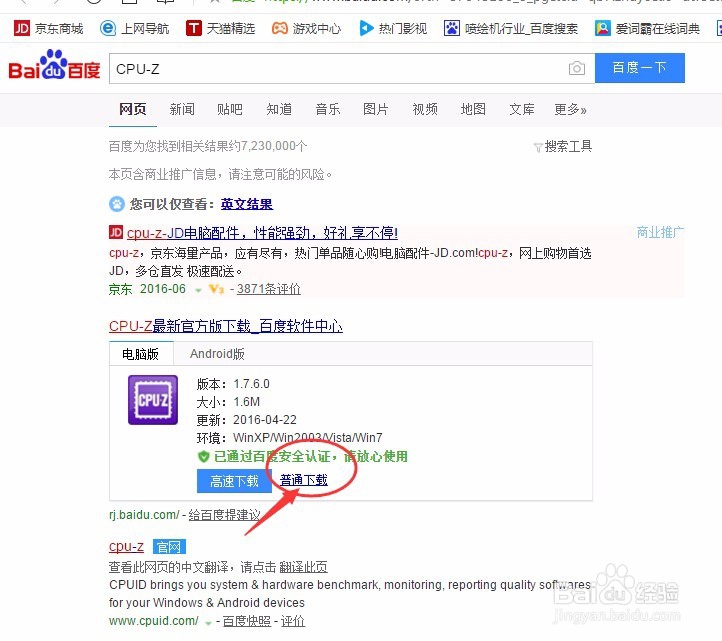
Task: Click the 更新: 2016-04-22 text
Action: [246, 420]
